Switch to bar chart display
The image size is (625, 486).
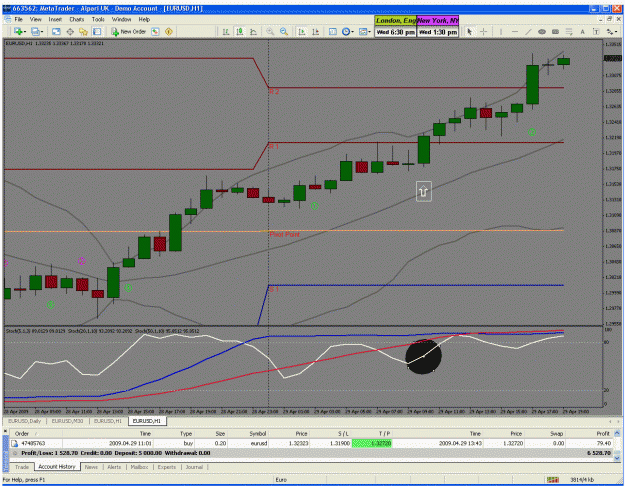[226, 31]
